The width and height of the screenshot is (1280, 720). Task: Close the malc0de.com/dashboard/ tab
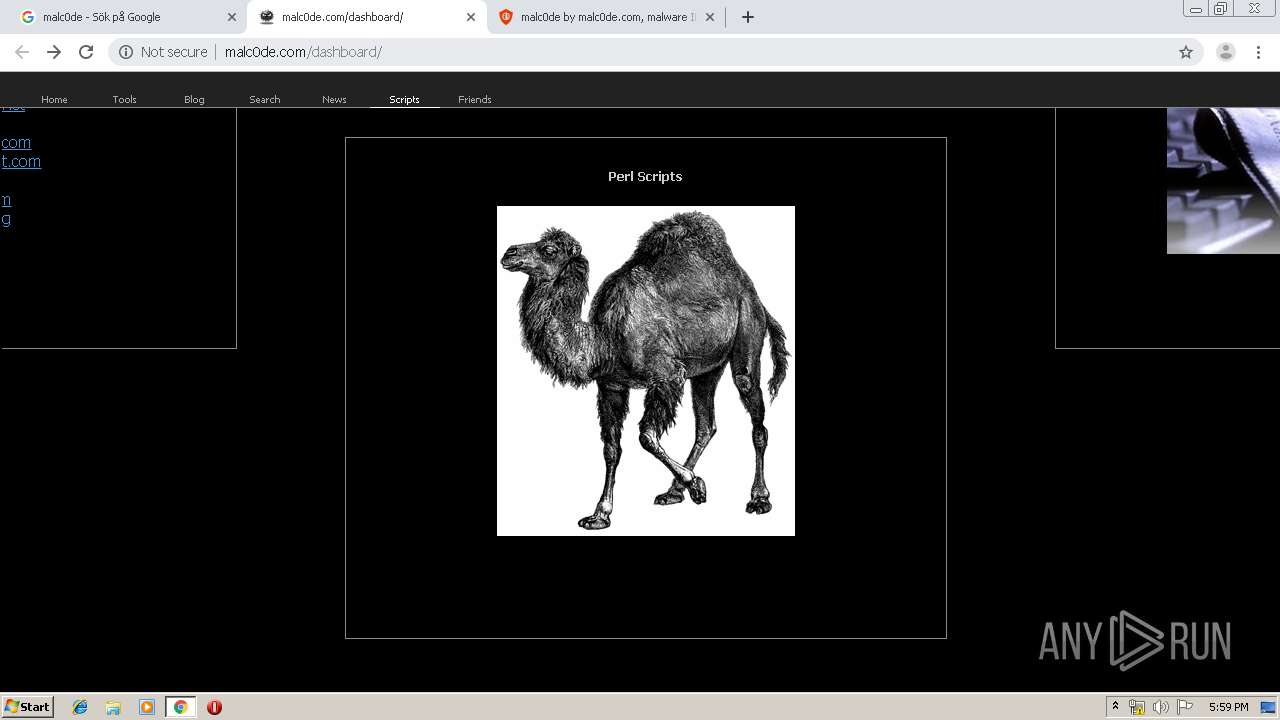(x=471, y=17)
